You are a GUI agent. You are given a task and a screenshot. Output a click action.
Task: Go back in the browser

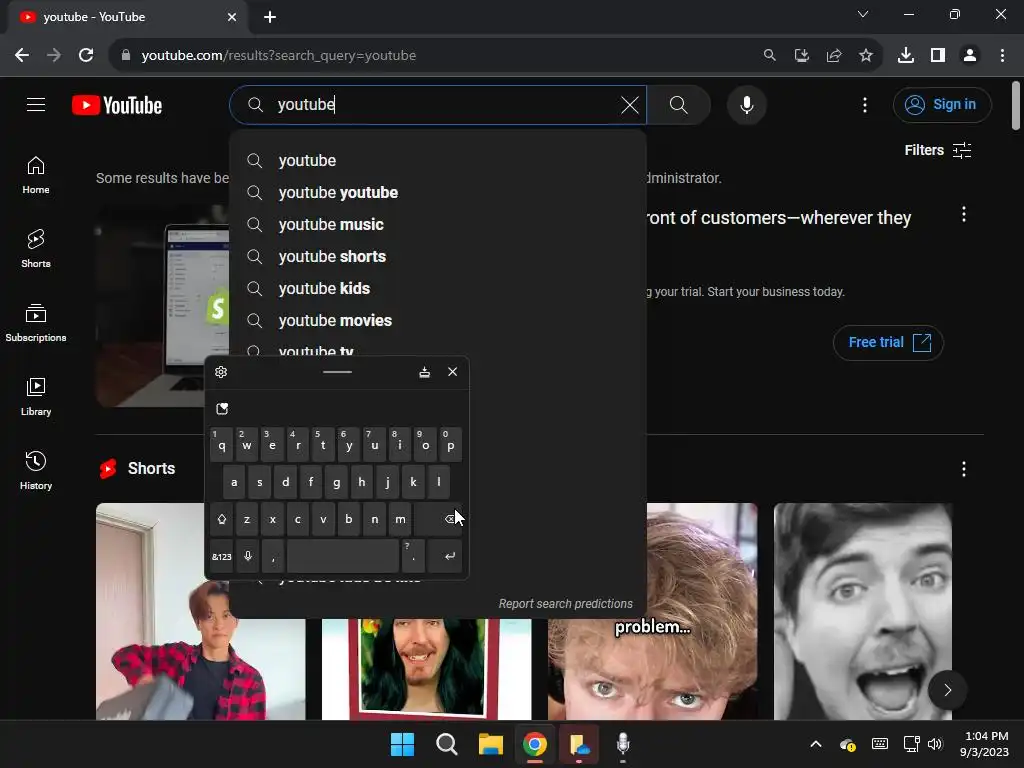[x=22, y=56]
